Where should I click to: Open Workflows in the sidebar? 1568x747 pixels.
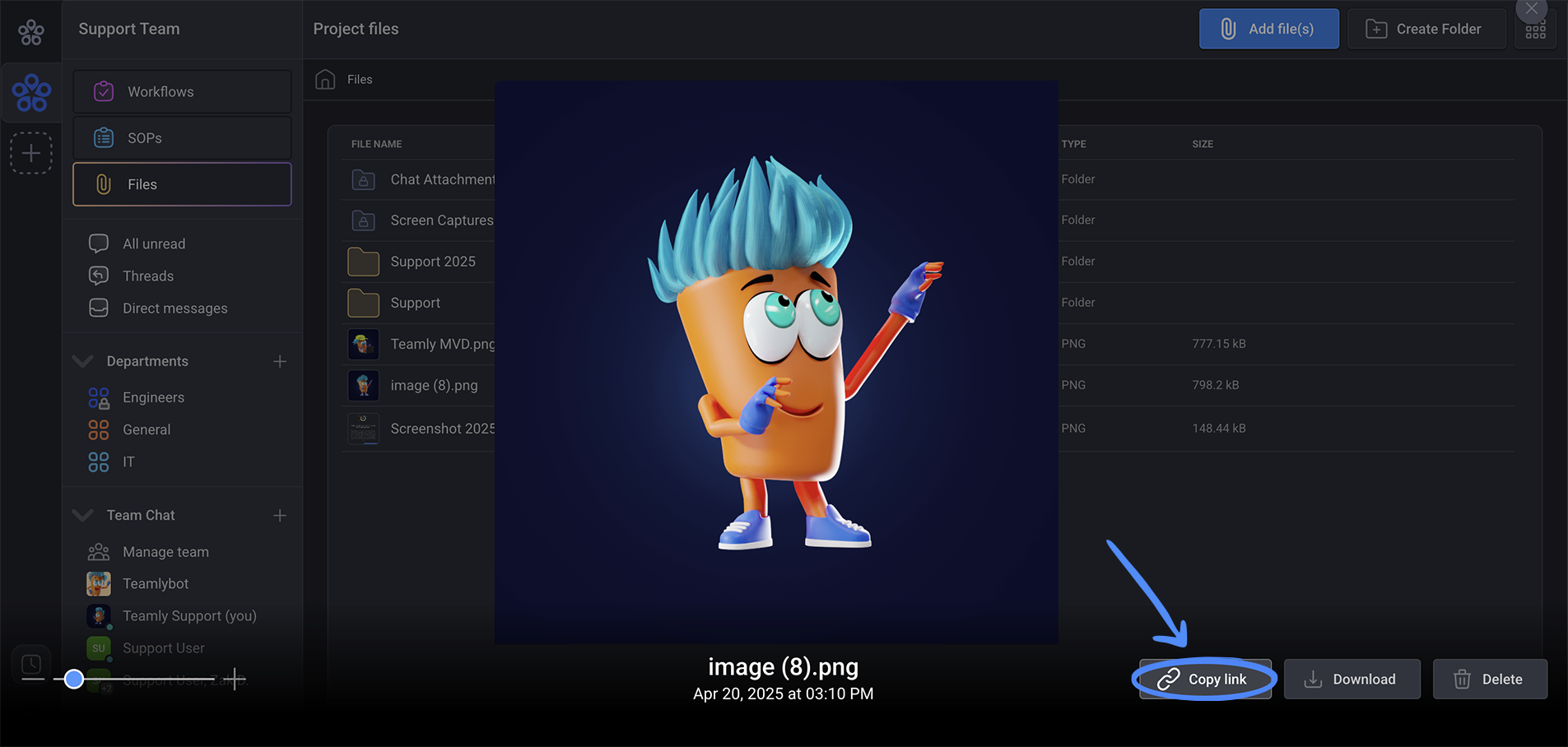(182, 91)
